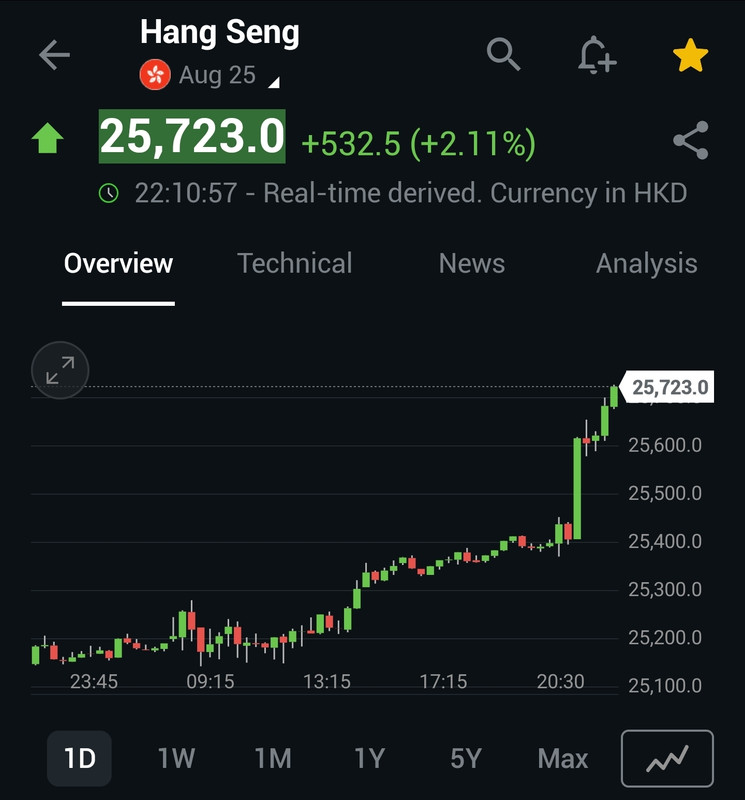Tap the back arrow icon
Viewport: 745px width, 800px height.
tap(54, 55)
